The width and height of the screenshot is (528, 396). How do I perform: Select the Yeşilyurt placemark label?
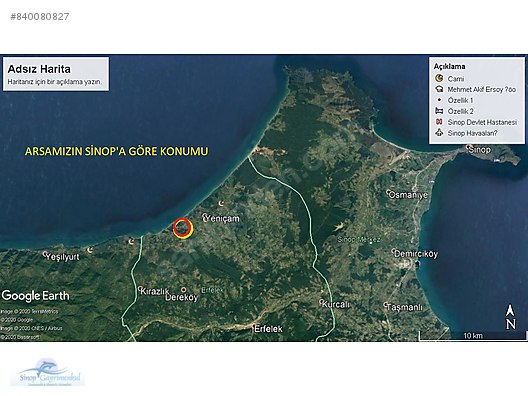tap(61, 257)
